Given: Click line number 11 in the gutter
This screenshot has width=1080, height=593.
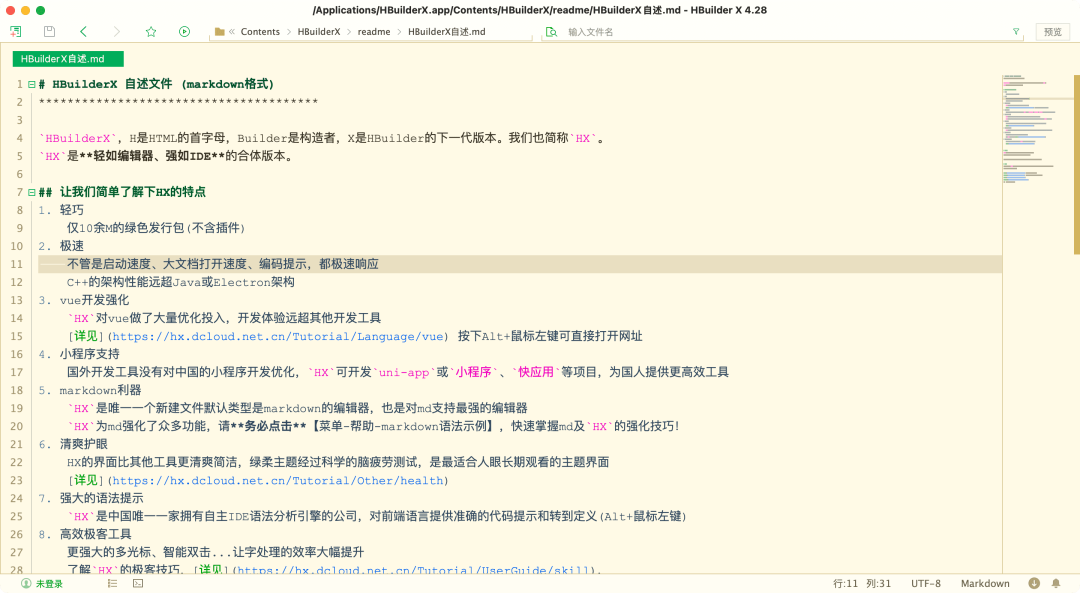Looking at the screenshot, I should (x=17, y=264).
